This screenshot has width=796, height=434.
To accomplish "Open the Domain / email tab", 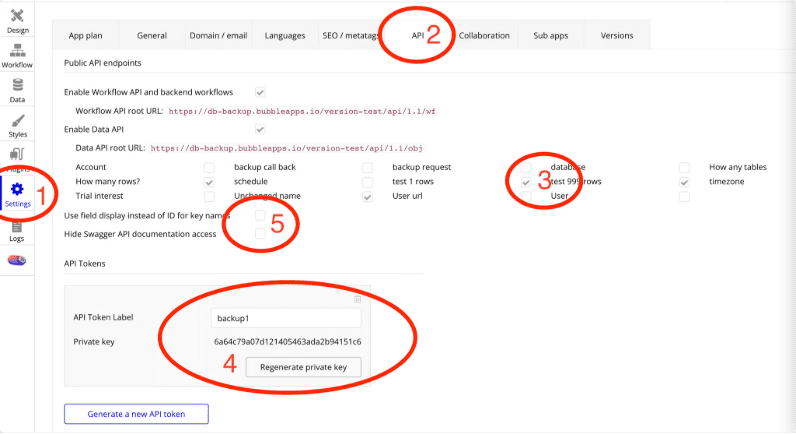I will (218, 36).
